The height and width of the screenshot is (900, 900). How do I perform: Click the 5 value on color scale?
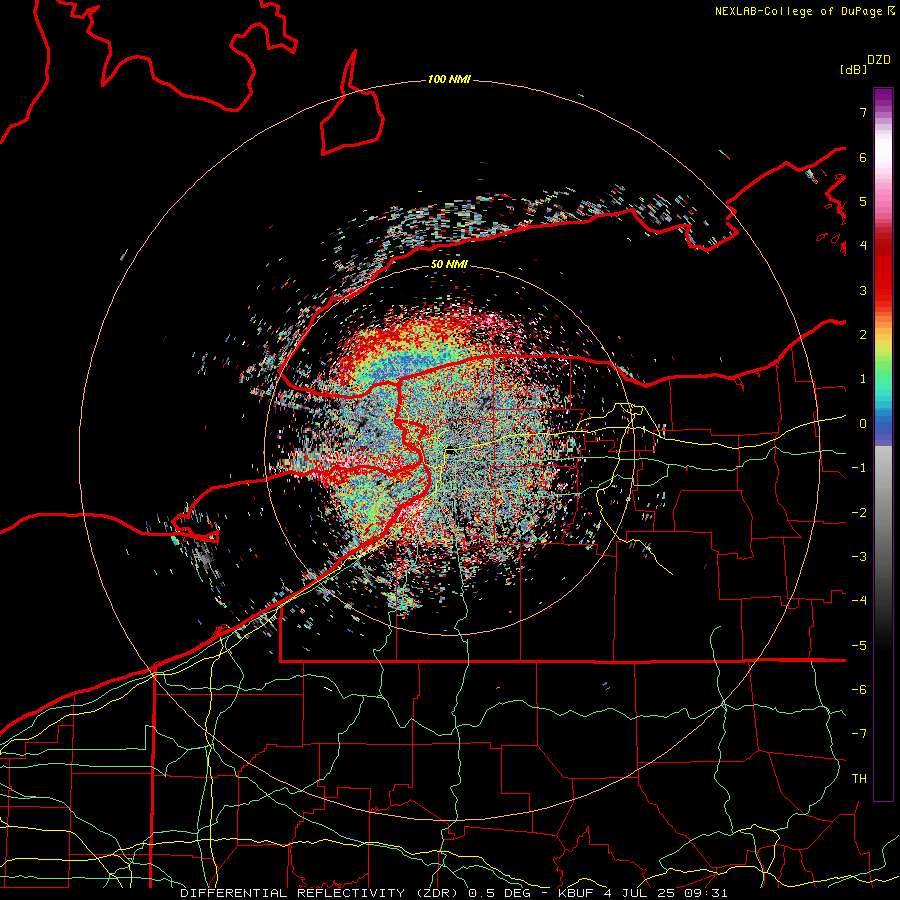coord(863,201)
